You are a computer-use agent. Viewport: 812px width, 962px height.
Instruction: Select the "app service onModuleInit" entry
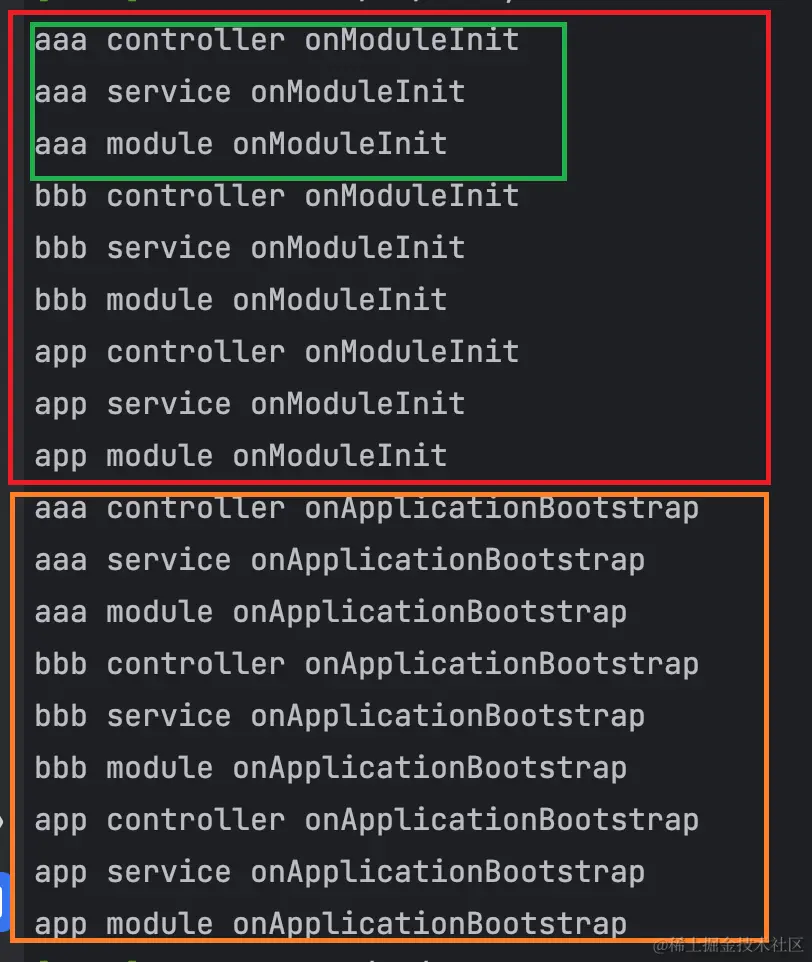pyautogui.click(x=250, y=405)
